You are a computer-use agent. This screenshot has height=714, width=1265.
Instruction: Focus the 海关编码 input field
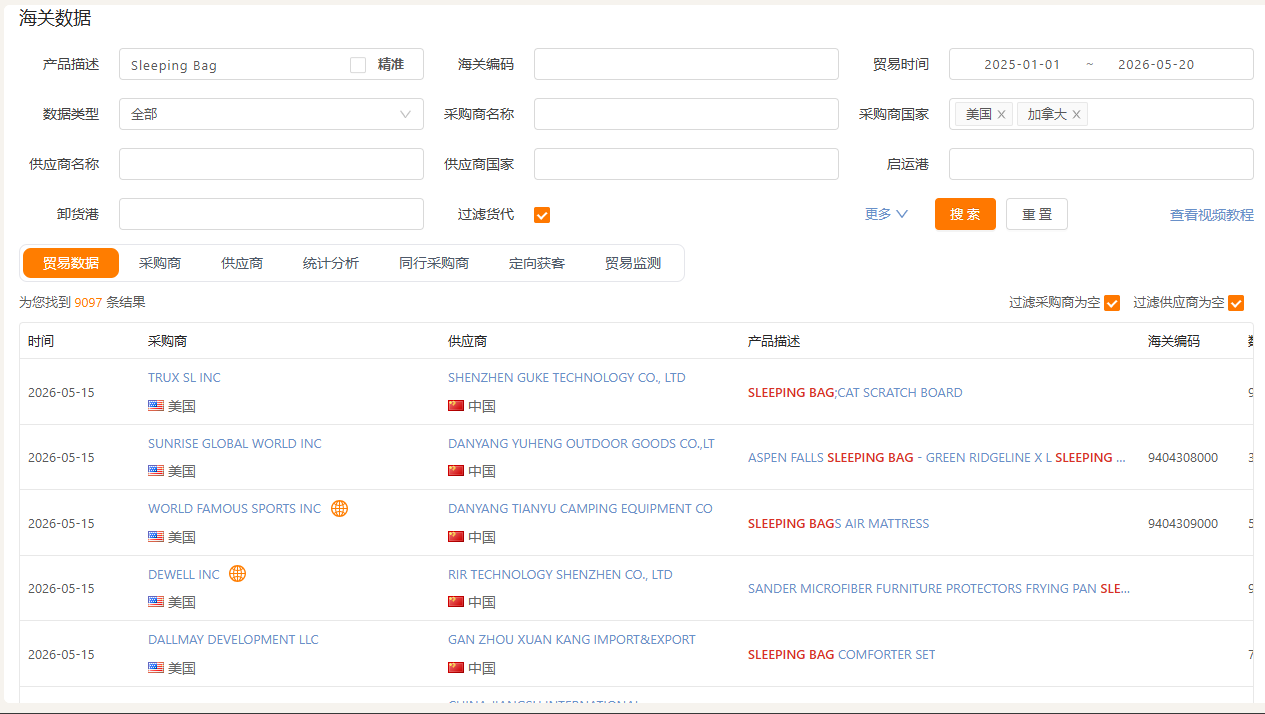tap(686, 64)
